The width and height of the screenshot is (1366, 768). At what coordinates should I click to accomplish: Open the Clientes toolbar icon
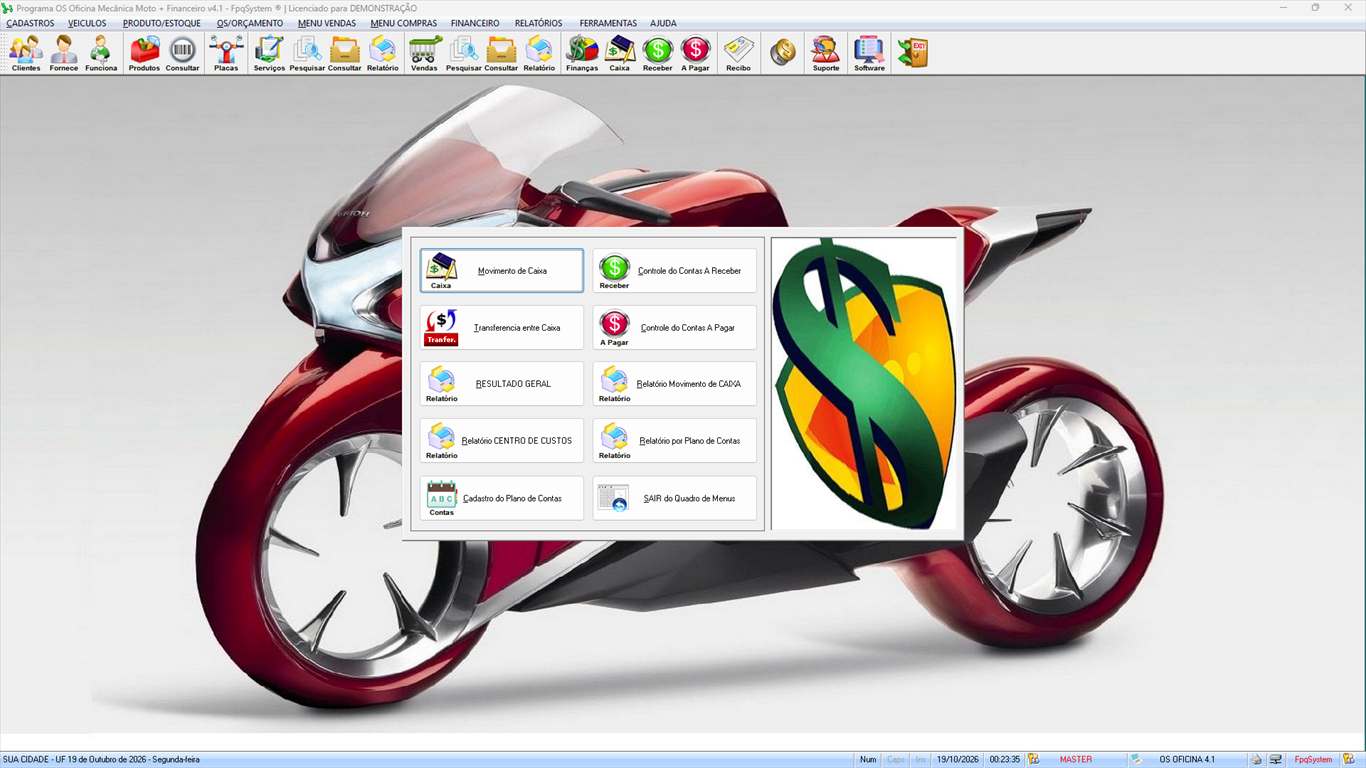click(x=26, y=53)
